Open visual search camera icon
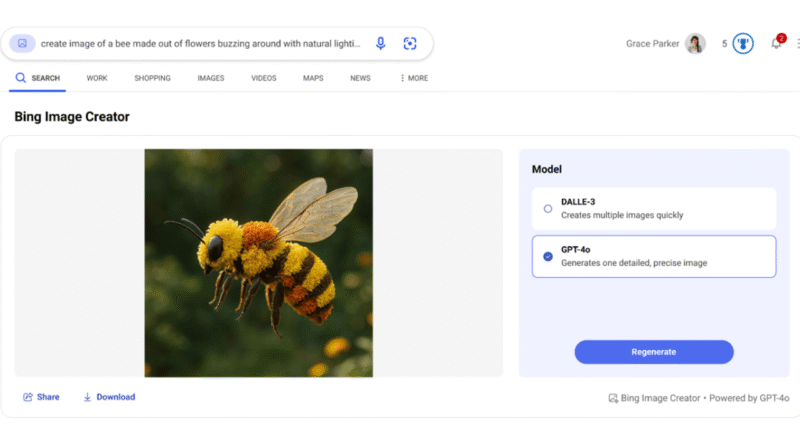 (409, 44)
